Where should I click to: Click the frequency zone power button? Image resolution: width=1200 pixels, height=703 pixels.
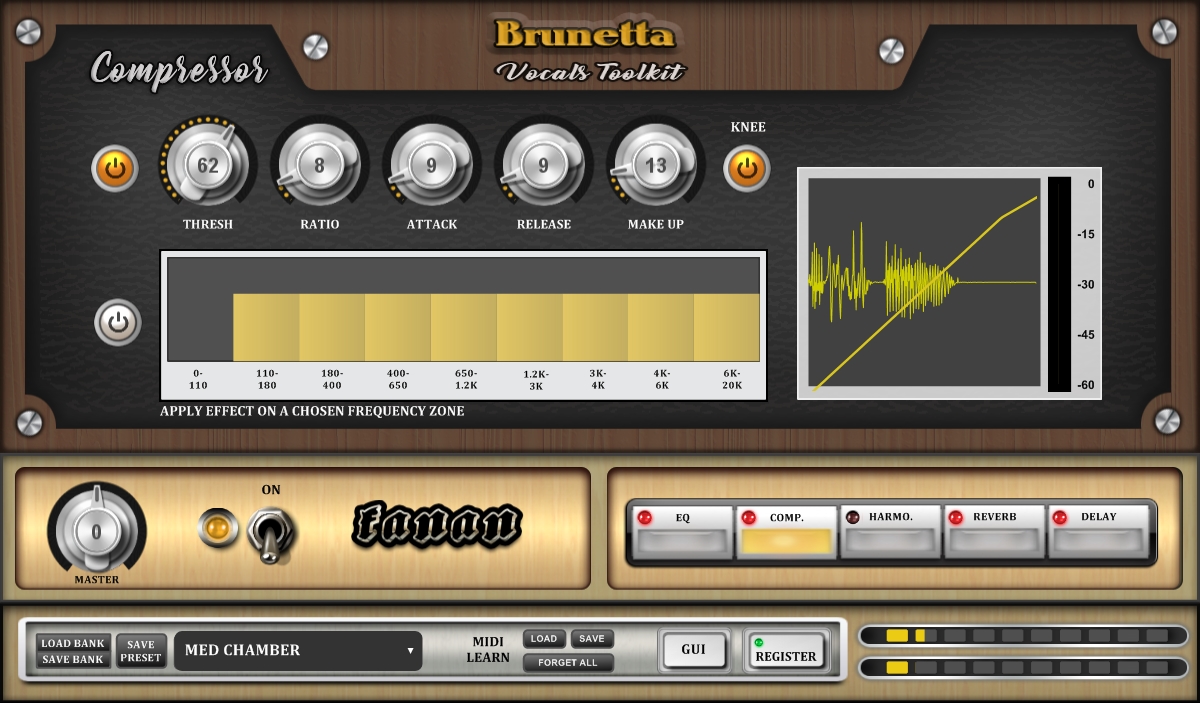click(118, 322)
